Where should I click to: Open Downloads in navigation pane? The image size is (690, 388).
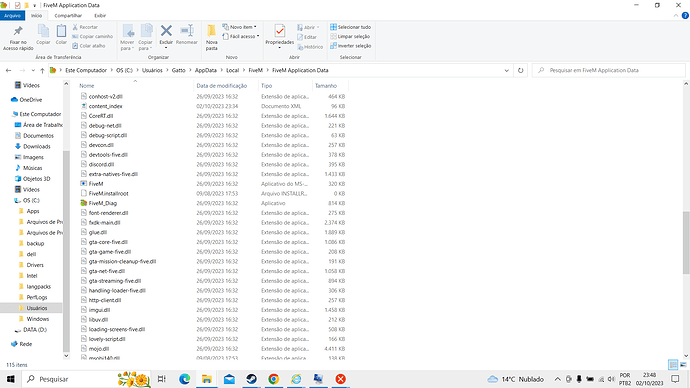(x=37, y=146)
